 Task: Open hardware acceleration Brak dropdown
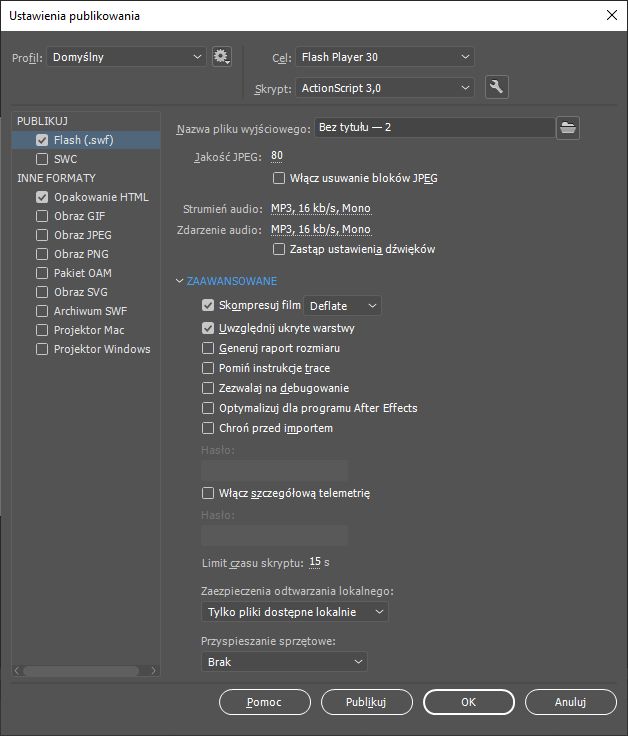click(x=285, y=662)
